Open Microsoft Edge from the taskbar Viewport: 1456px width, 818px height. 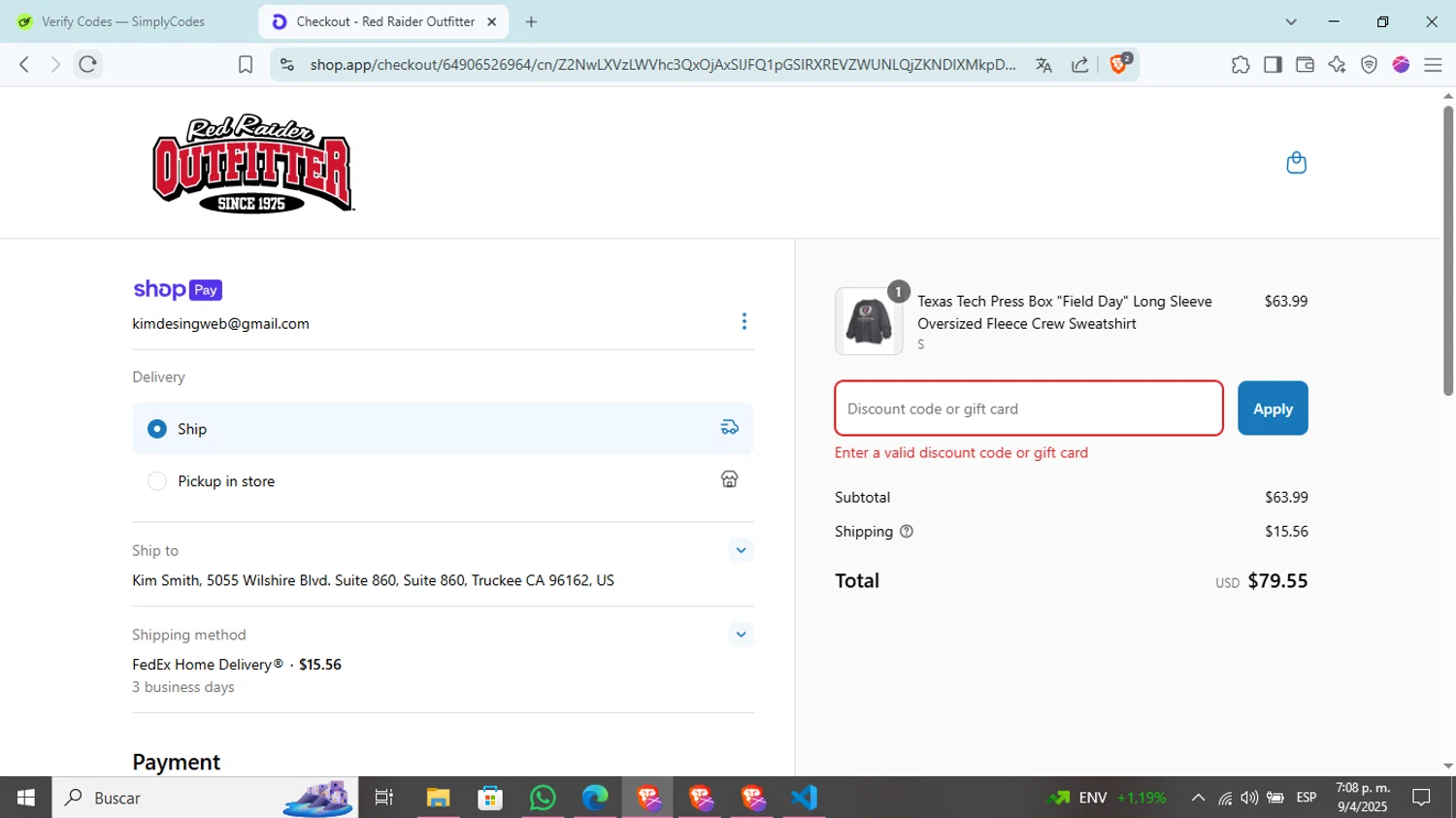coord(595,798)
